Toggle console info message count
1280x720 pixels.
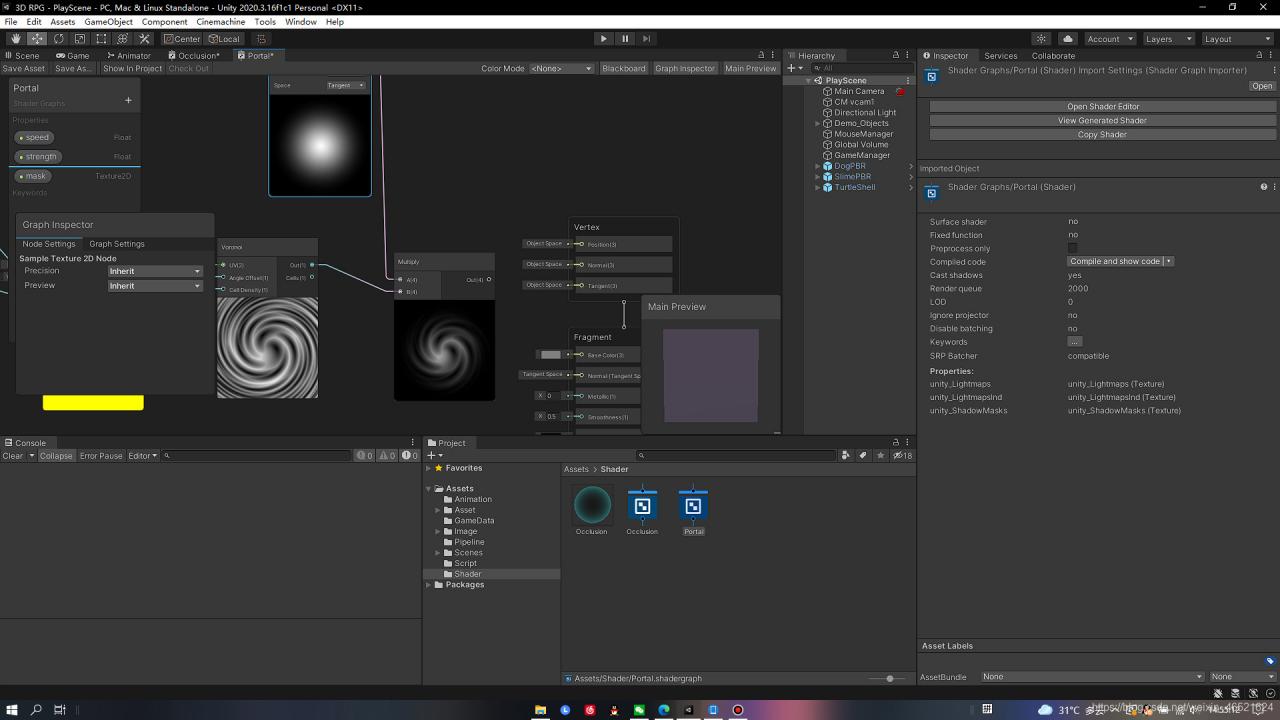[365, 455]
